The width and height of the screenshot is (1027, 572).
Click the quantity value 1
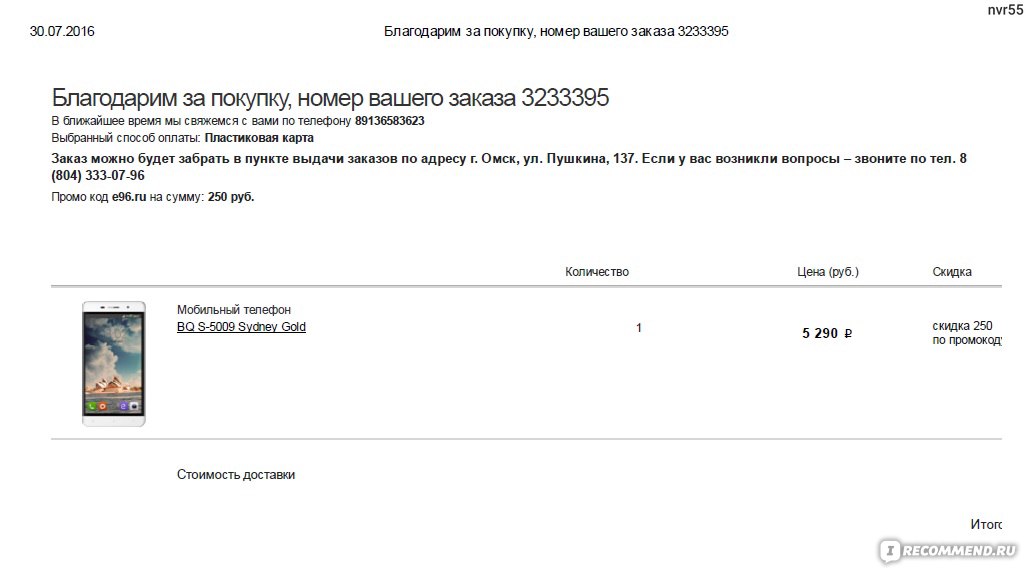[639, 328]
